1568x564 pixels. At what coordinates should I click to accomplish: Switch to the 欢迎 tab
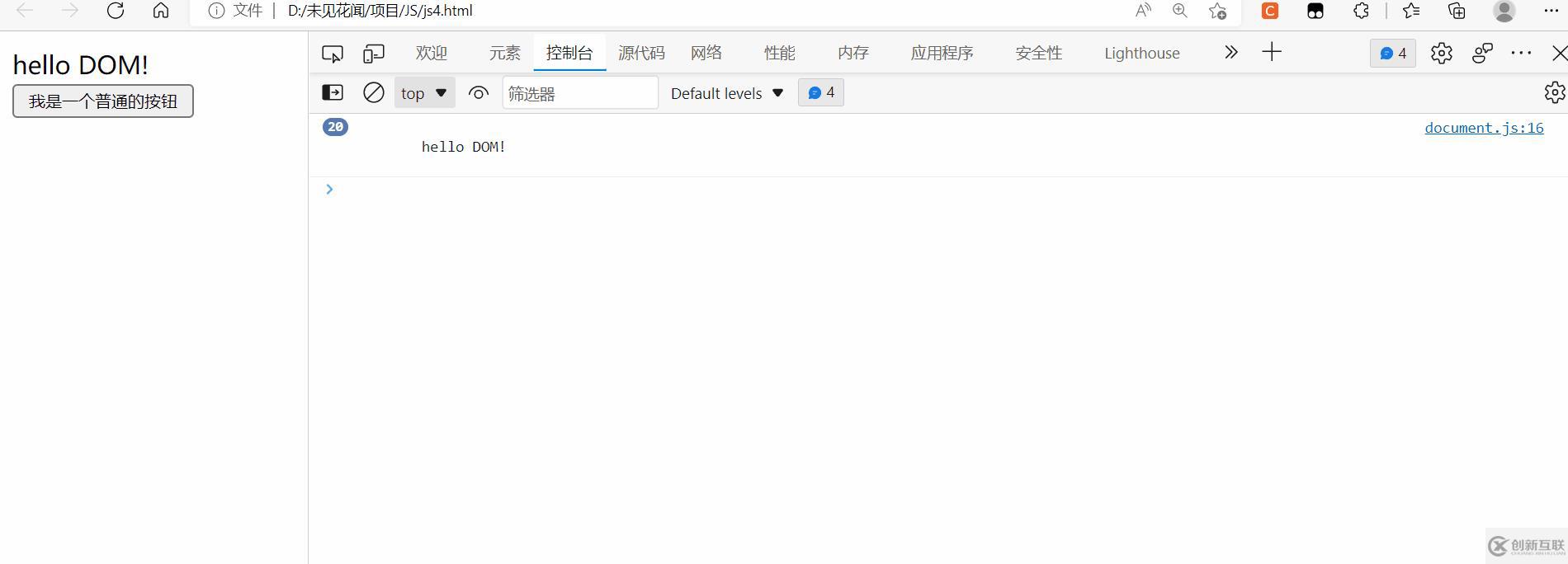coord(432,53)
